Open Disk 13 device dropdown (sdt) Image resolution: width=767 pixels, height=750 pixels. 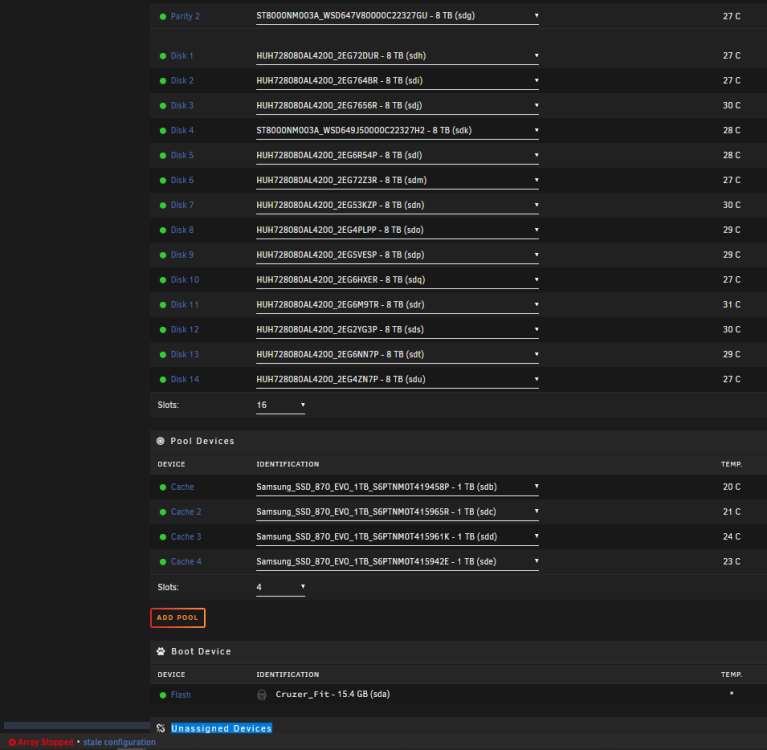[x=397, y=355]
